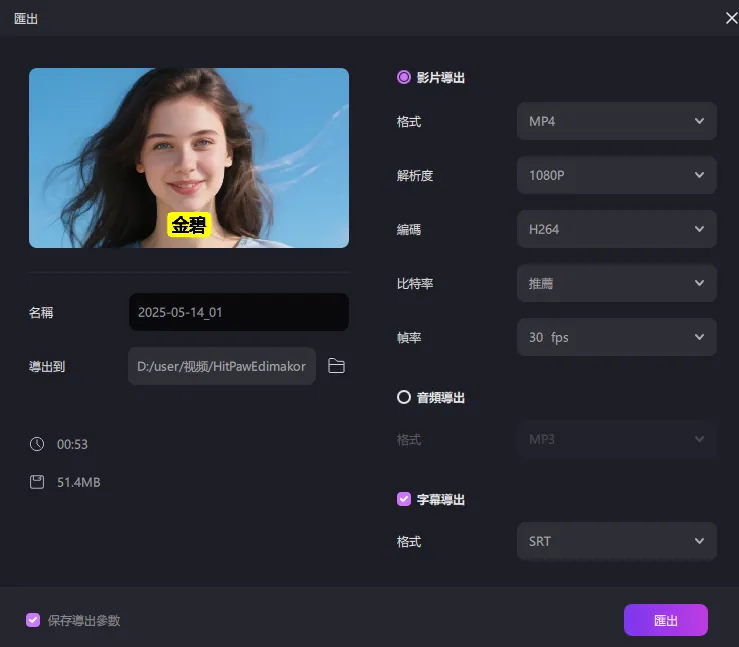Toggle the 字幕導出 checkbox
This screenshot has height=647, width=739.
pyautogui.click(x=403, y=499)
